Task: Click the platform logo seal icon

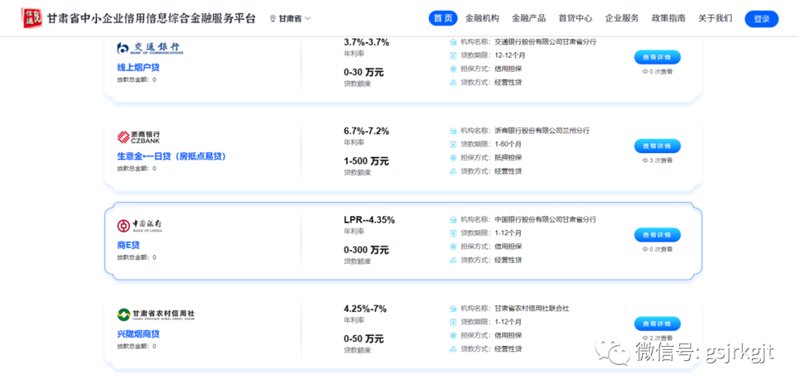Action: click(x=32, y=18)
